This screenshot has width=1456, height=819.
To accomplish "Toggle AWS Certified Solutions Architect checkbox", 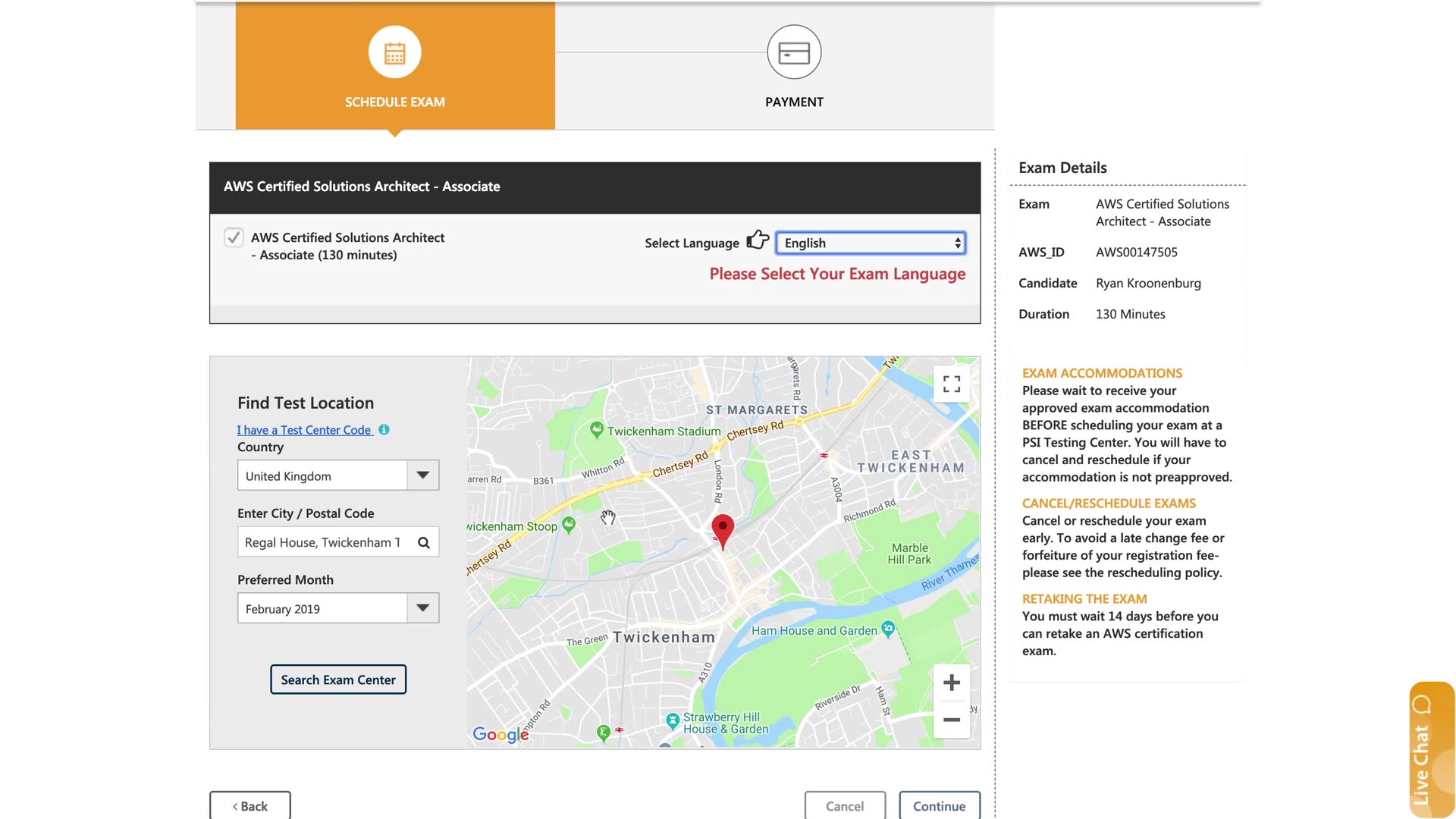I will click(234, 237).
